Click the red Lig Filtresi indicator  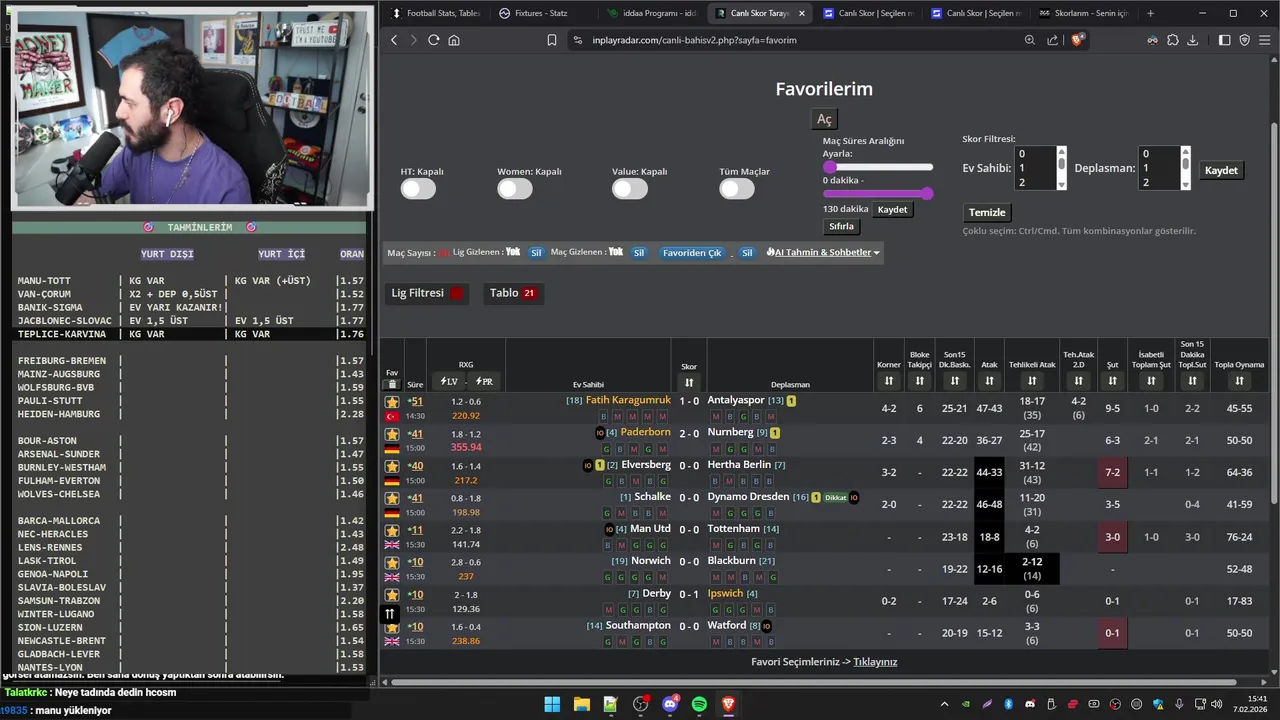457,293
